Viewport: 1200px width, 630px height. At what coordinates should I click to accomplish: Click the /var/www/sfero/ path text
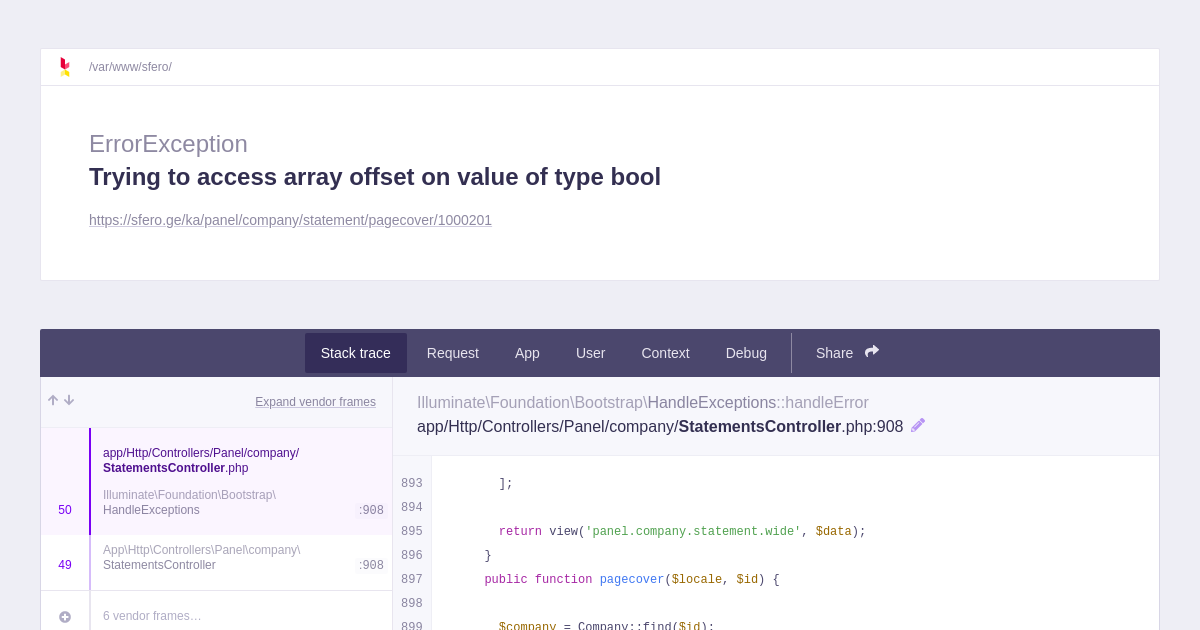click(x=130, y=67)
